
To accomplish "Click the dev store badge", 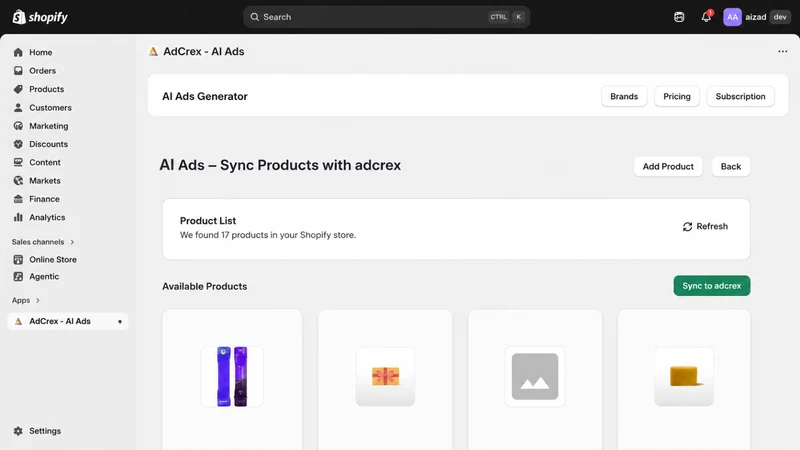I will pyautogui.click(x=780, y=17).
